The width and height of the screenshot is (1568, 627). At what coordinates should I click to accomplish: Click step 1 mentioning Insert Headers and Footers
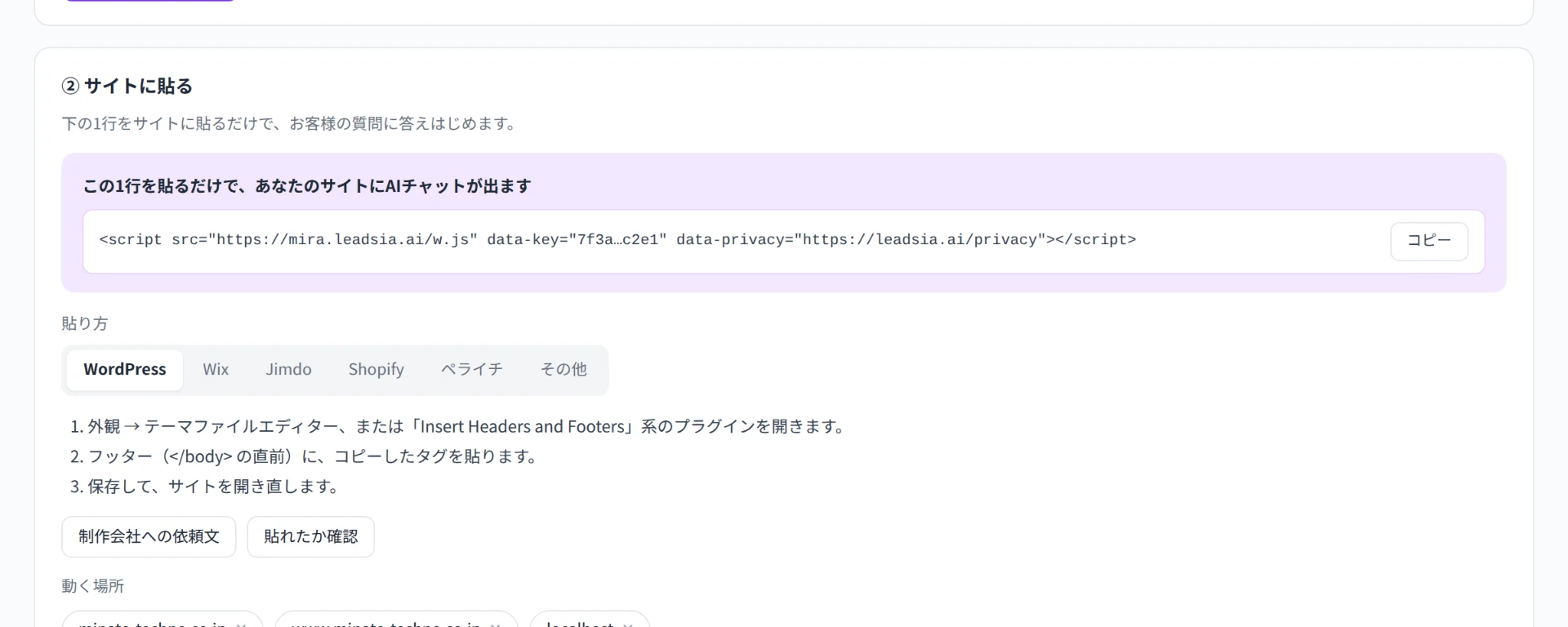[459, 426]
